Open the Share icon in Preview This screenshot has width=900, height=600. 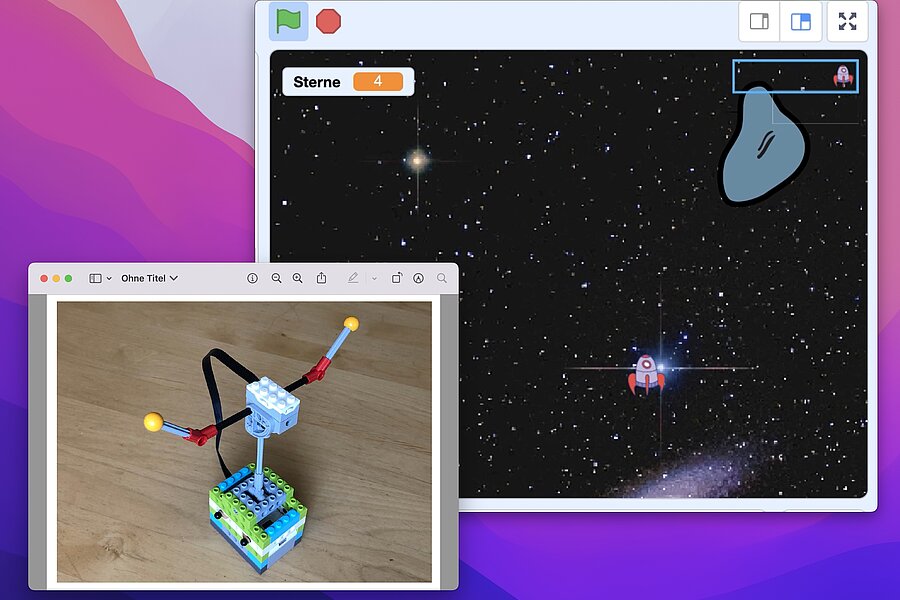(x=321, y=278)
